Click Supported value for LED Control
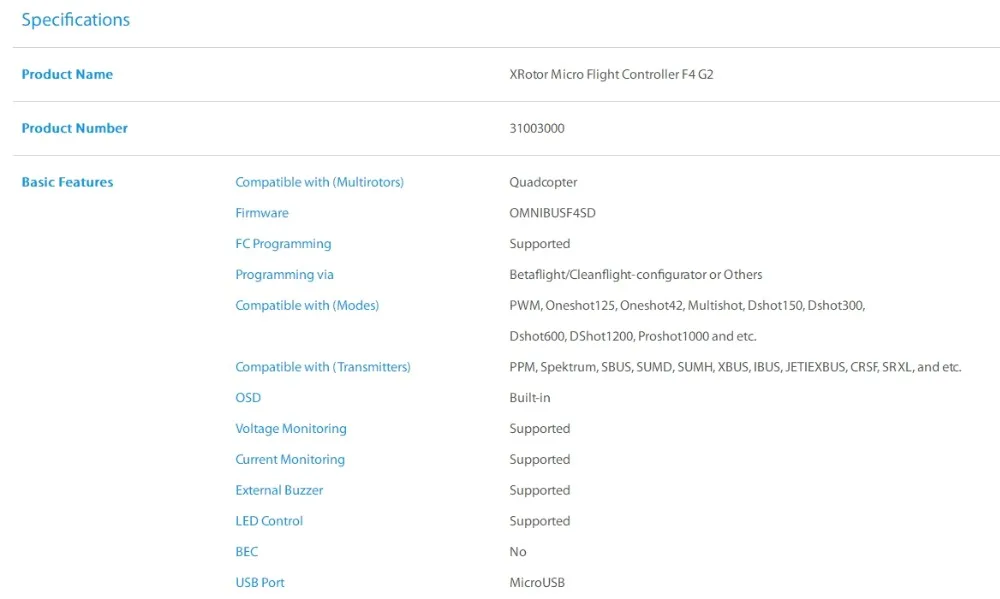The image size is (1000, 599). [x=540, y=521]
